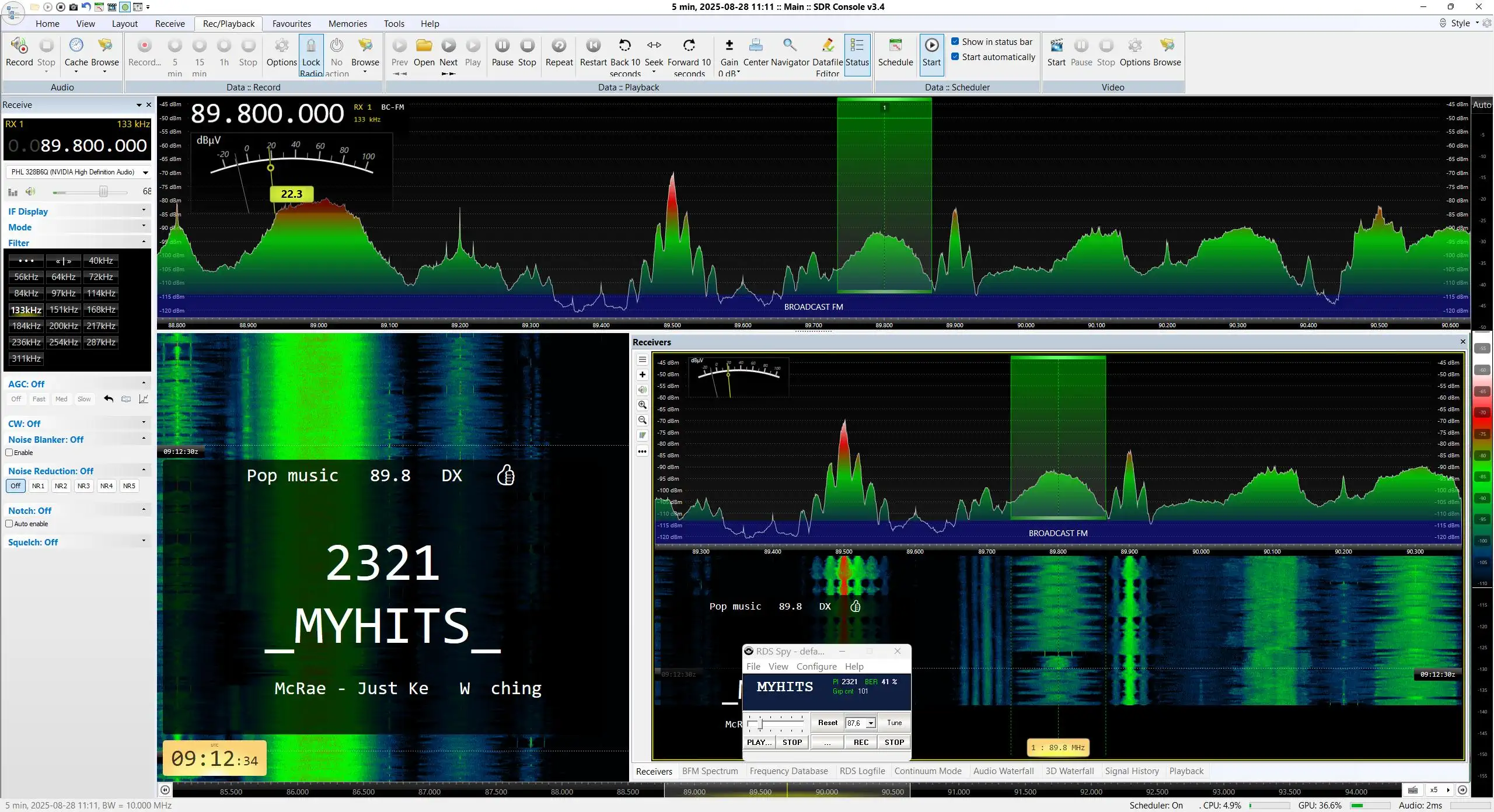Mute the receive audio speaker icon
This screenshot has height=812, width=1494.
click(30, 191)
